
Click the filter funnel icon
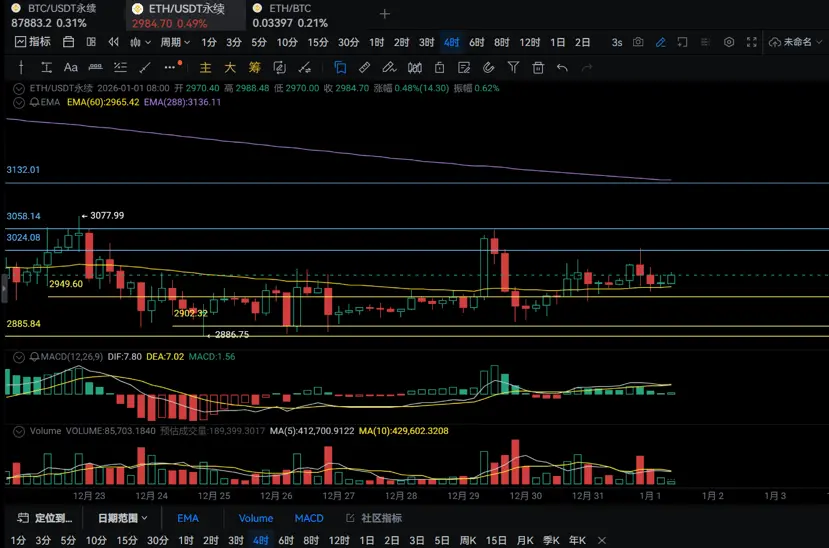[x=513, y=67]
